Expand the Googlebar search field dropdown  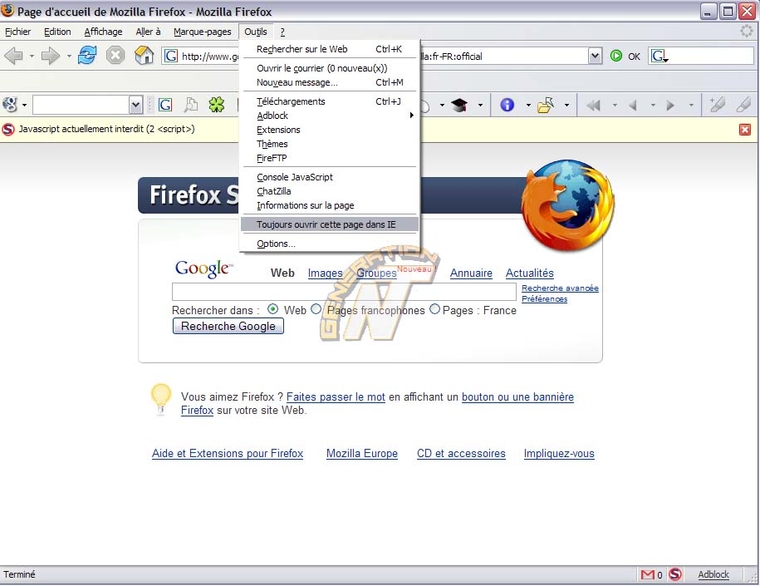[136, 105]
